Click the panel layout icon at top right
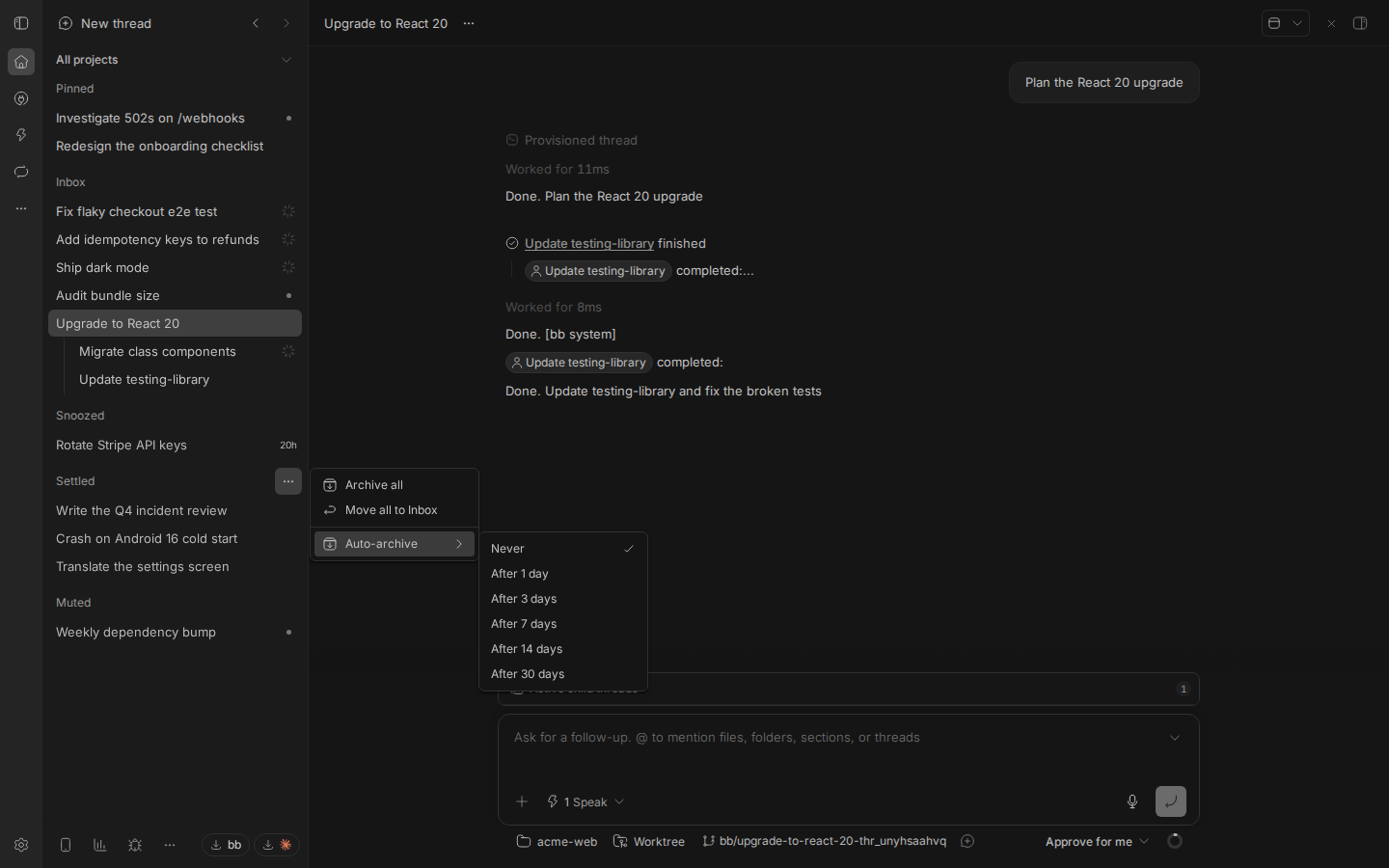Viewport: 1389px width, 868px height. (x=1274, y=23)
